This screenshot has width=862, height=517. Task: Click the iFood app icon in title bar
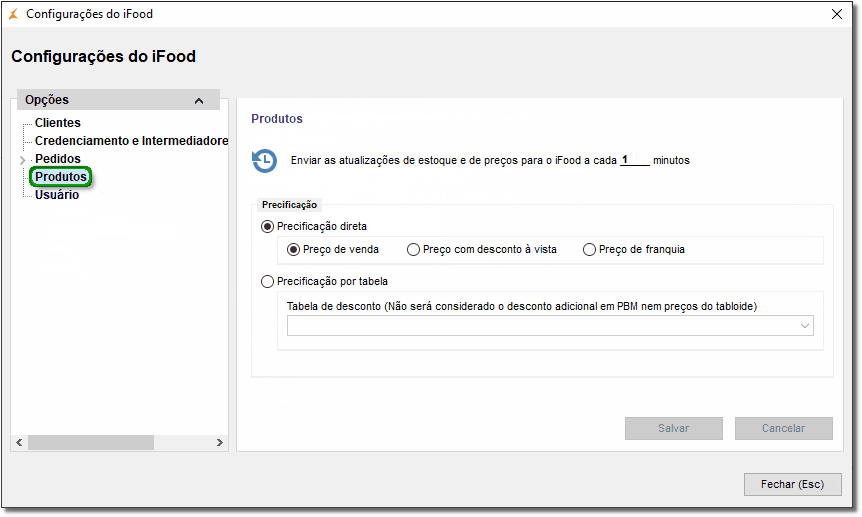tap(13, 15)
